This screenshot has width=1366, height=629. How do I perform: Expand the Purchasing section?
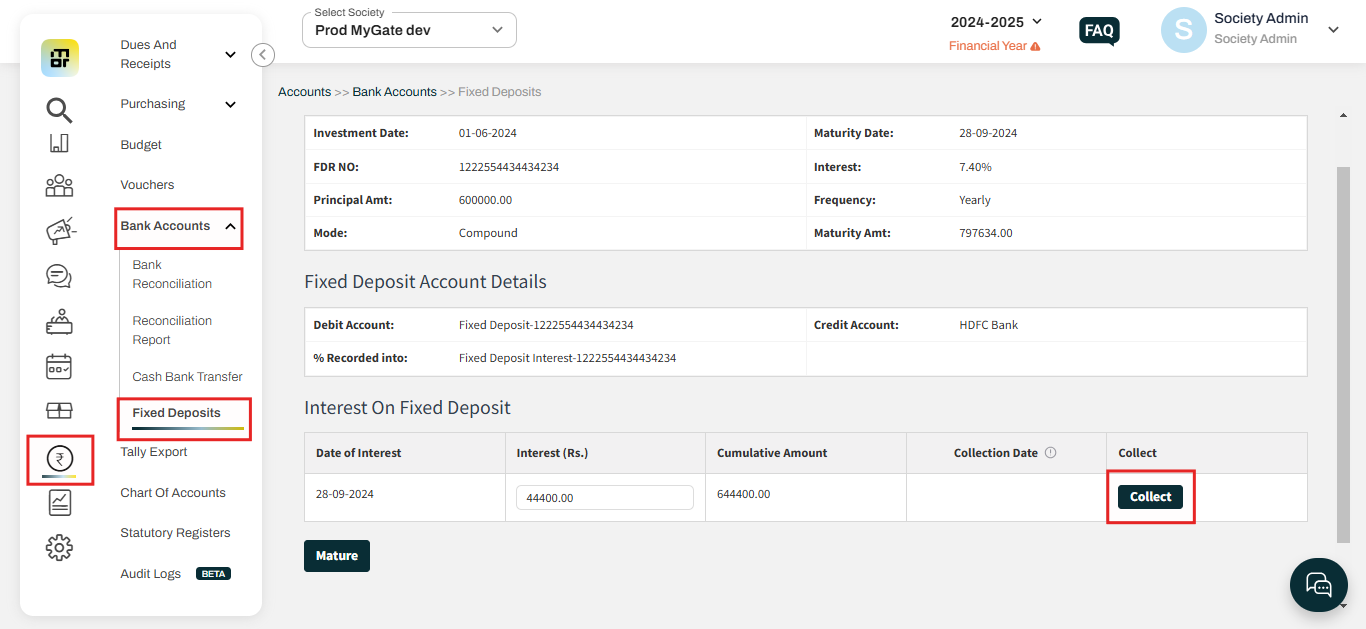click(178, 103)
